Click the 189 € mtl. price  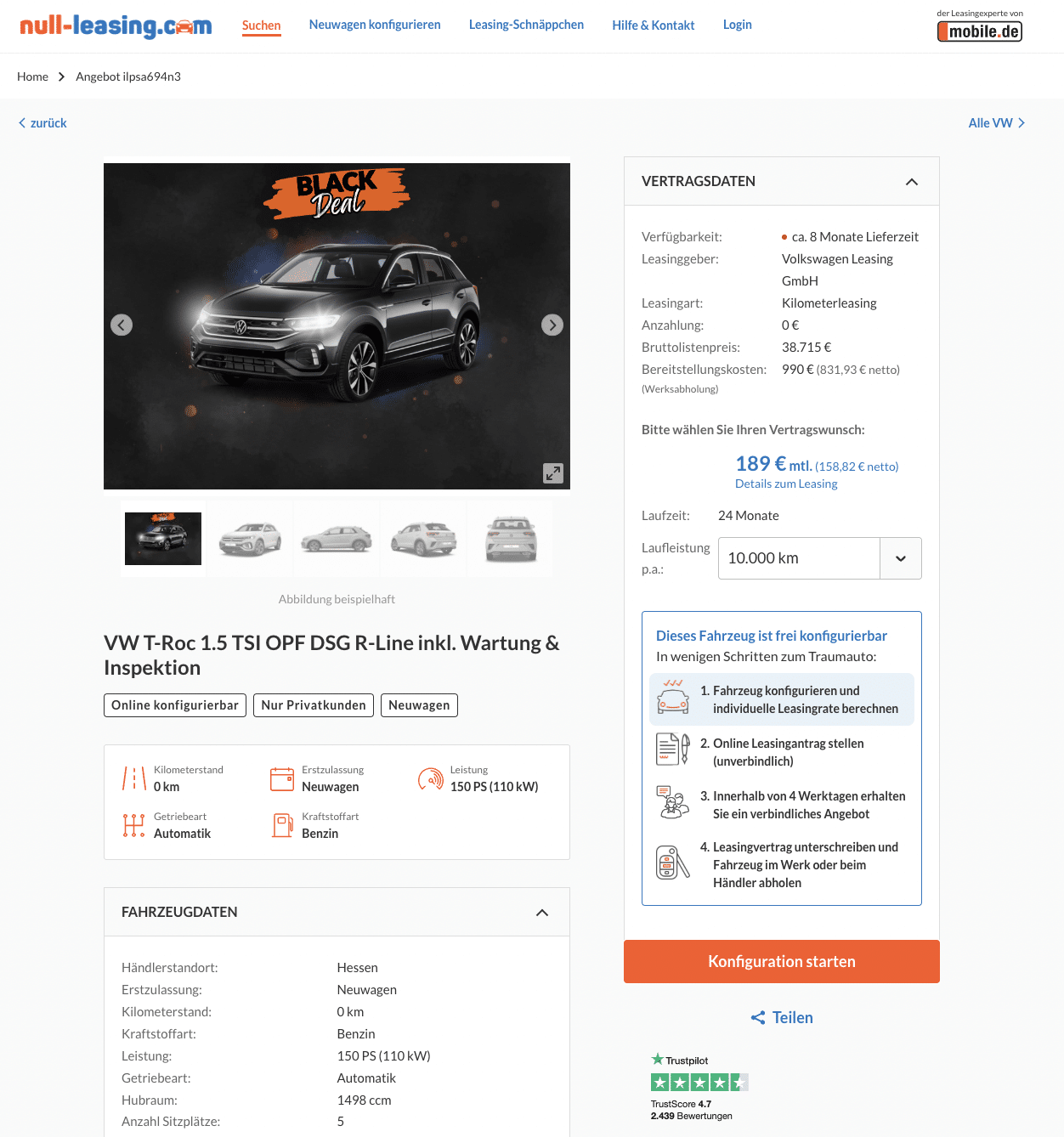773,464
